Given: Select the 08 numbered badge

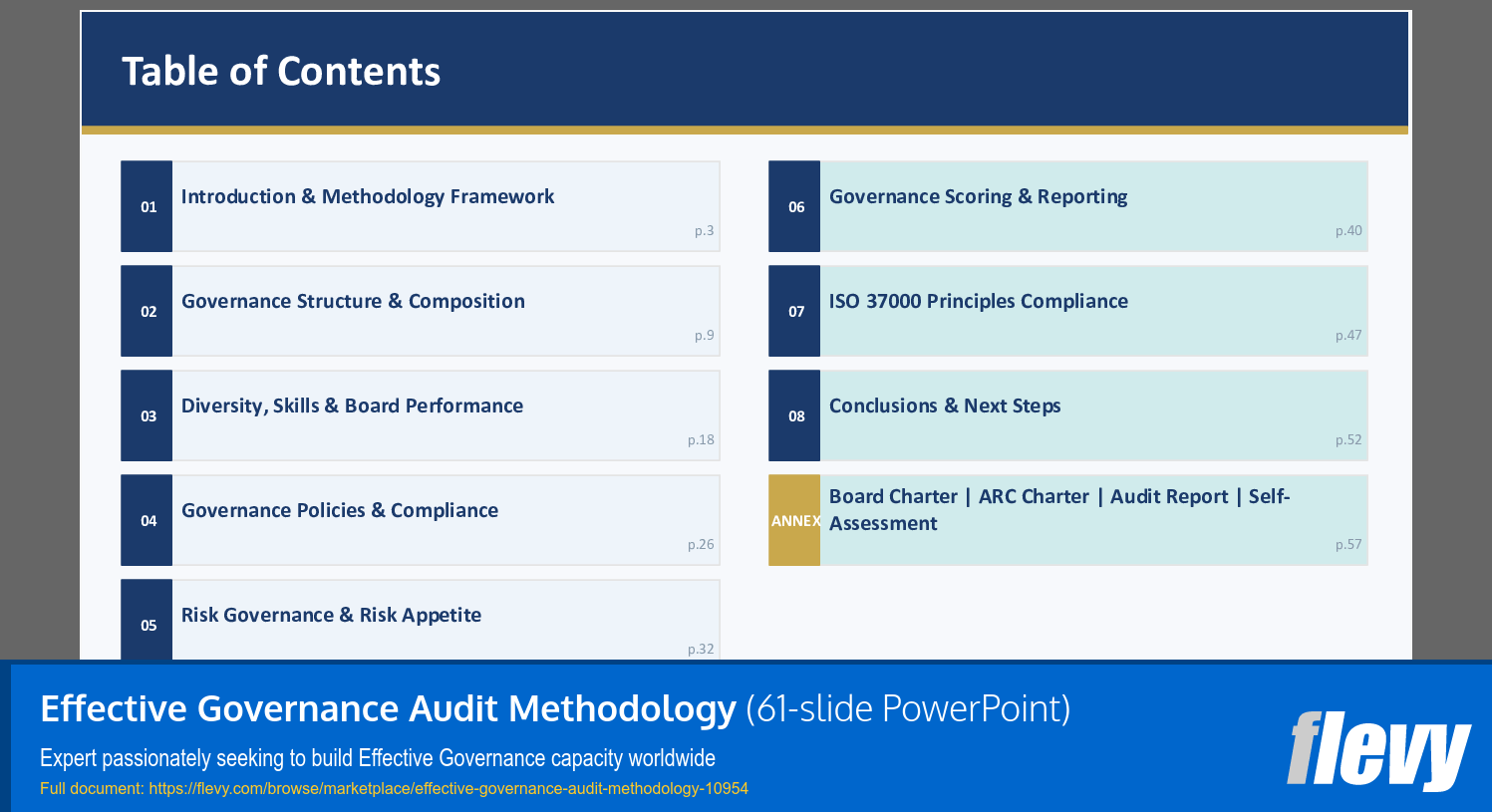Looking at the screenshot, I should point(793,415).
